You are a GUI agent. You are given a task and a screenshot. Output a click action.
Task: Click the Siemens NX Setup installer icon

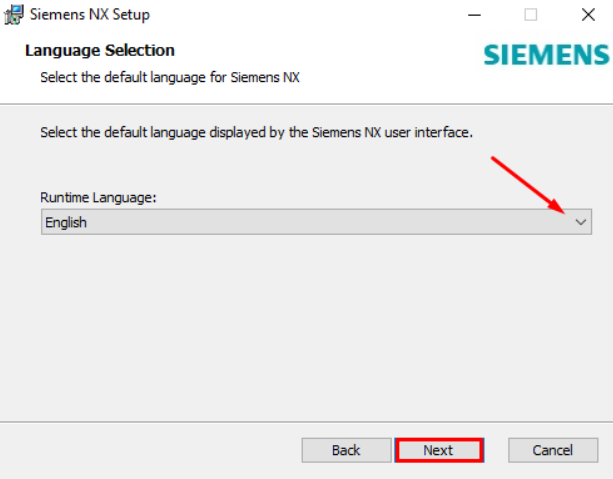click(x=14, y=14)
